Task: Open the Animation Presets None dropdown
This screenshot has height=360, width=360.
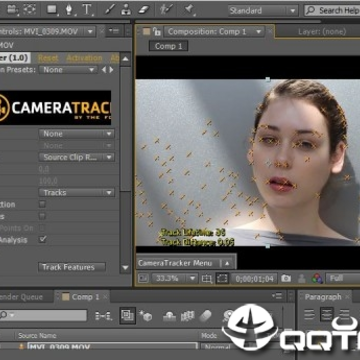Action: (x=68, y=70)
